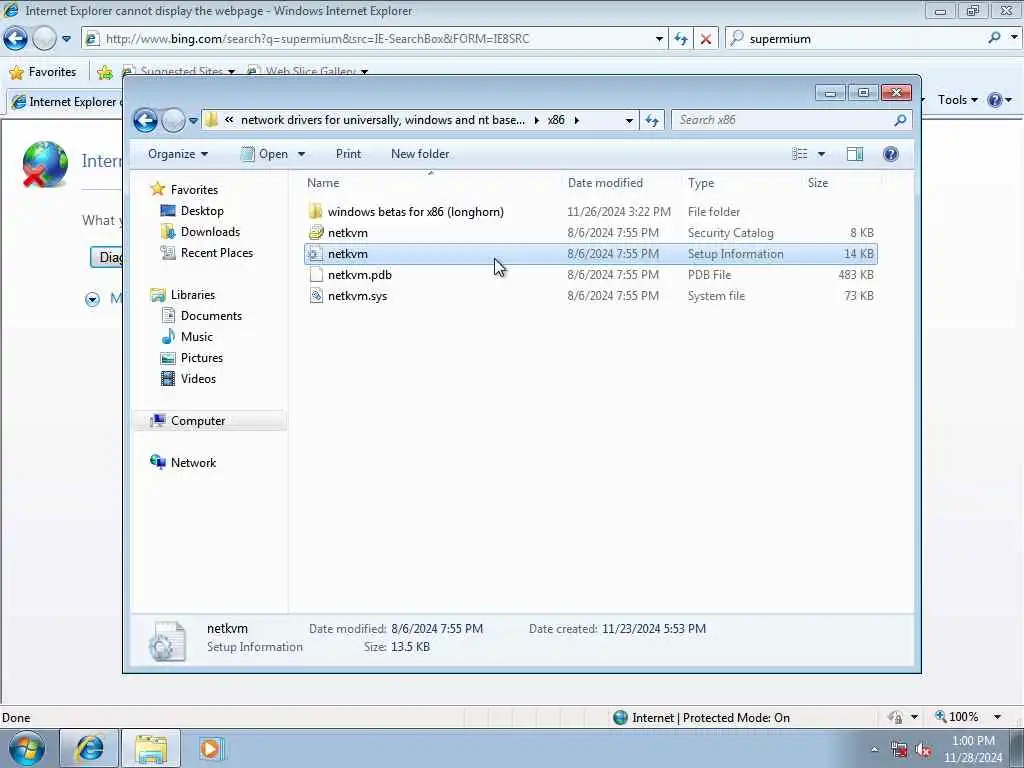Go to Desktop in navigation pane

coord(192,211)
